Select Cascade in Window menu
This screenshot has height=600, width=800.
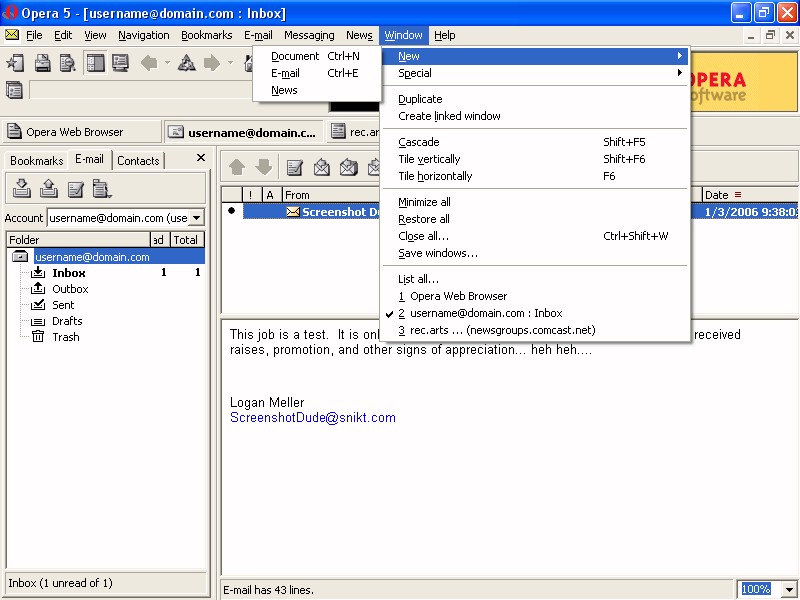[536, 142]
